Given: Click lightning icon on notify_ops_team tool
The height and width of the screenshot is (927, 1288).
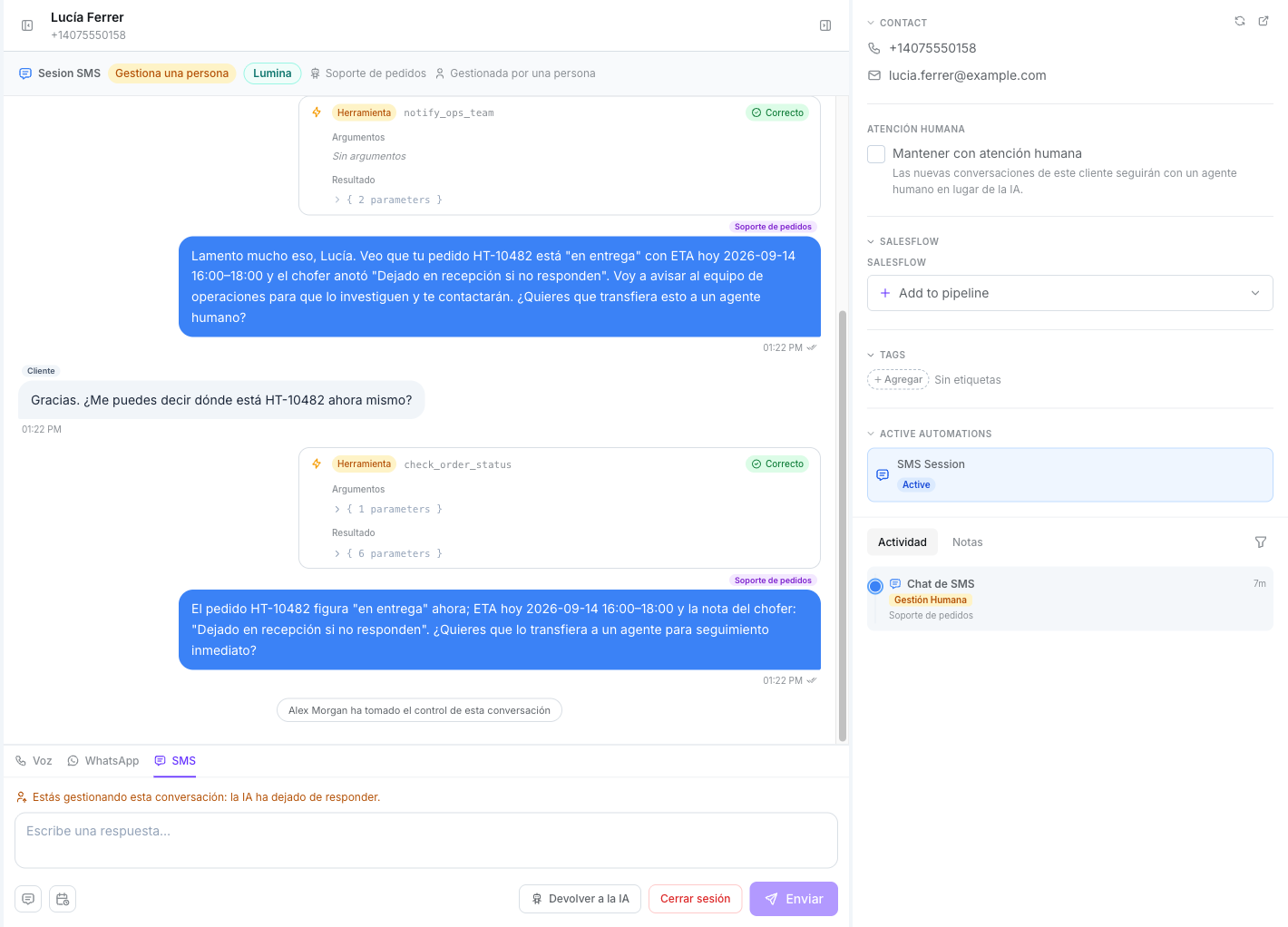Looking at the screenshot, I should 317,112.
